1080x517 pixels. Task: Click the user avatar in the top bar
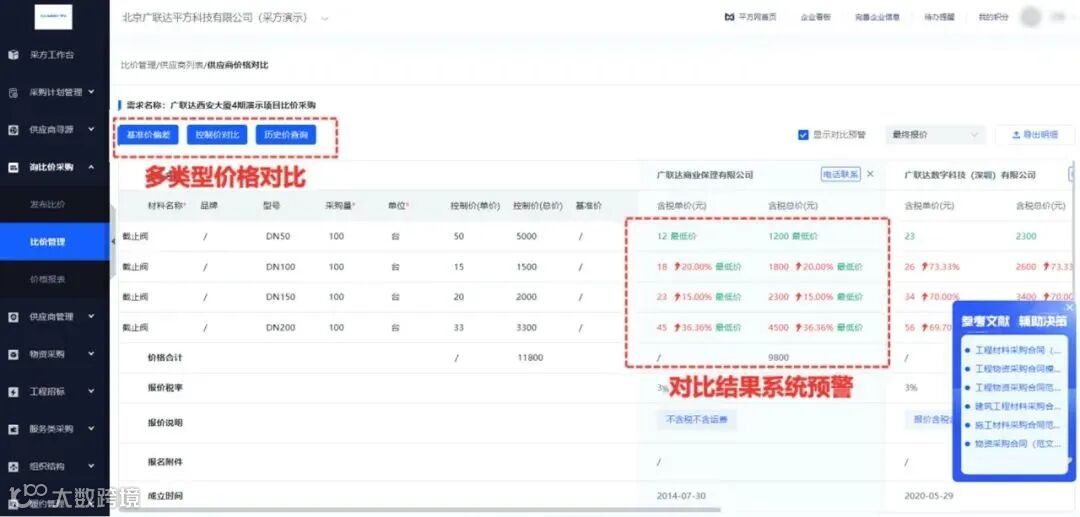click(1030, 17)
